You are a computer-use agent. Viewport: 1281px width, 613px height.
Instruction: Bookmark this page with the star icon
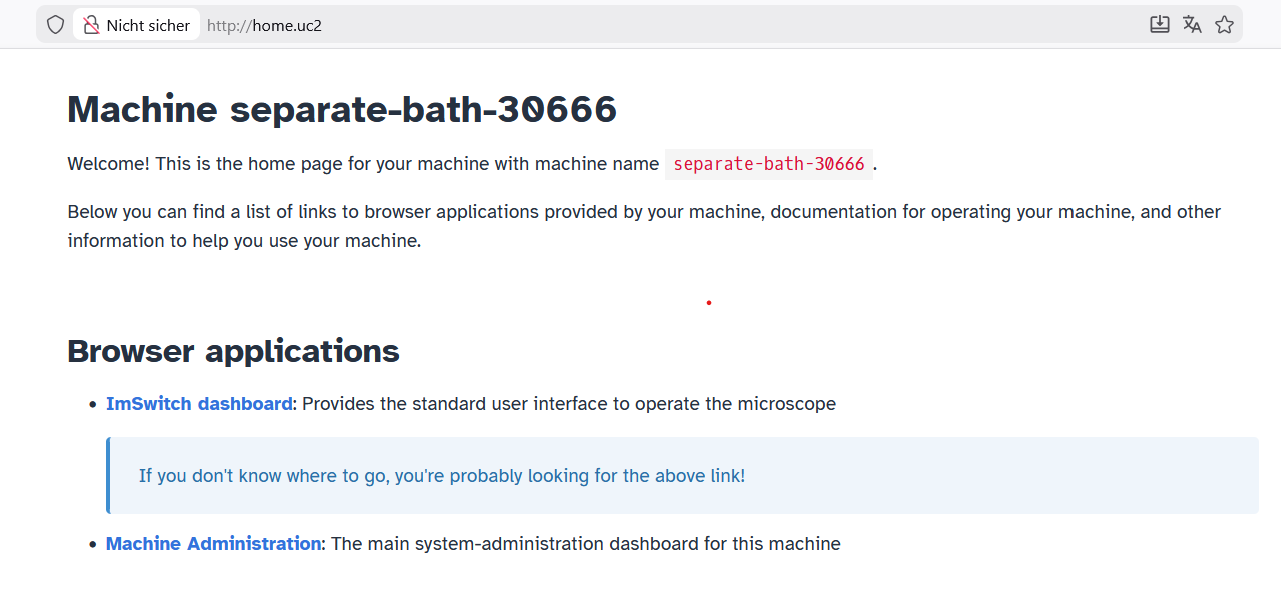tap(1224, 24)
